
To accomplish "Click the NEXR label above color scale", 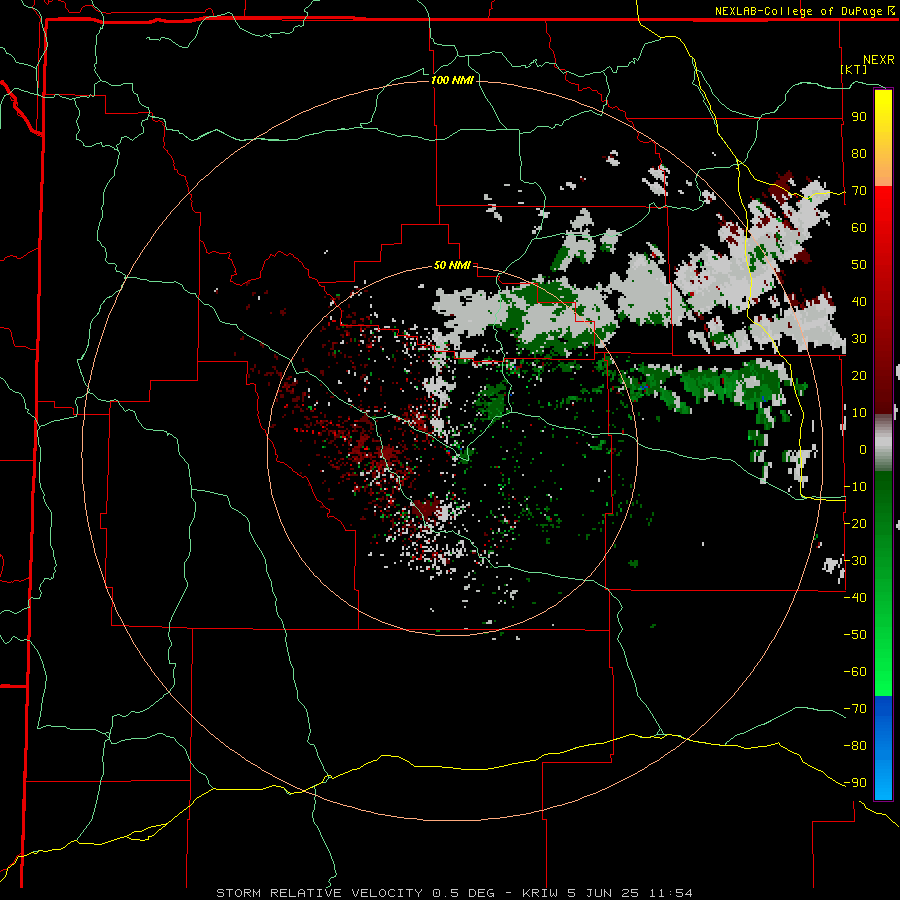I will click(879, 60).
